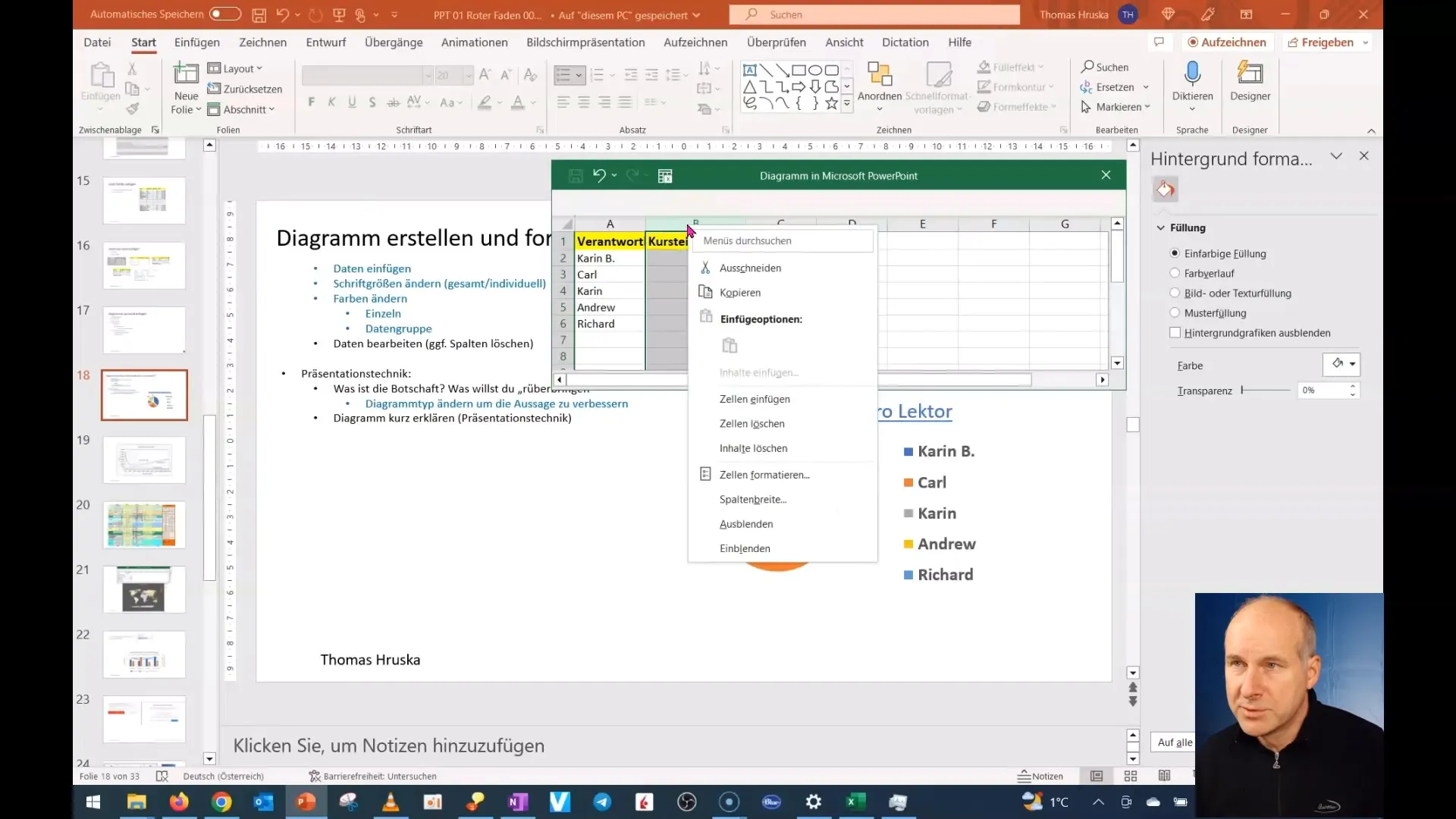Select Zellen einfügen from context menu
Screen dimensions: 1456x819
coord(755,398)
